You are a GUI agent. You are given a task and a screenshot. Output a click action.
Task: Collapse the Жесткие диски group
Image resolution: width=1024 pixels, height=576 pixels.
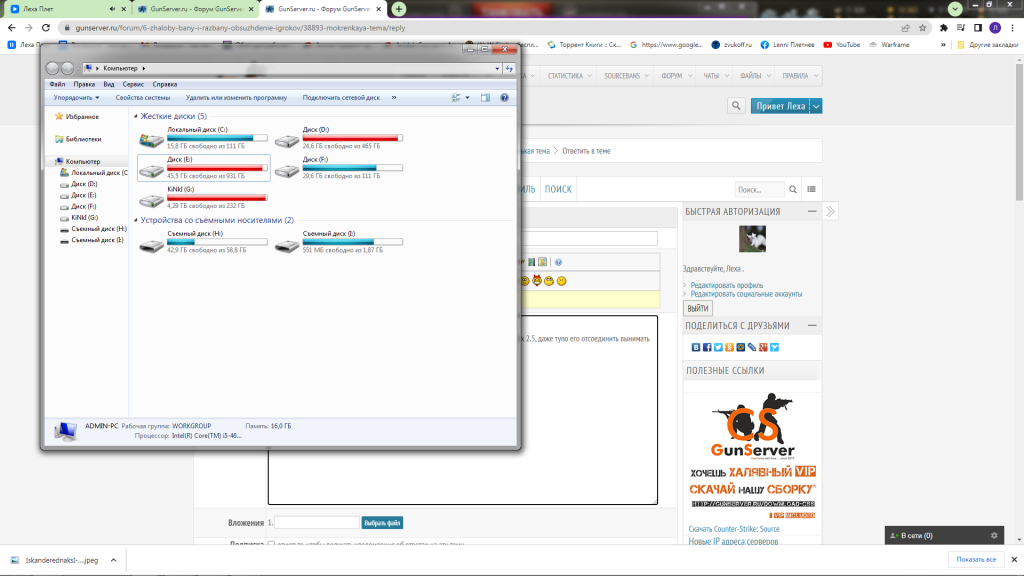click(135, 117)
